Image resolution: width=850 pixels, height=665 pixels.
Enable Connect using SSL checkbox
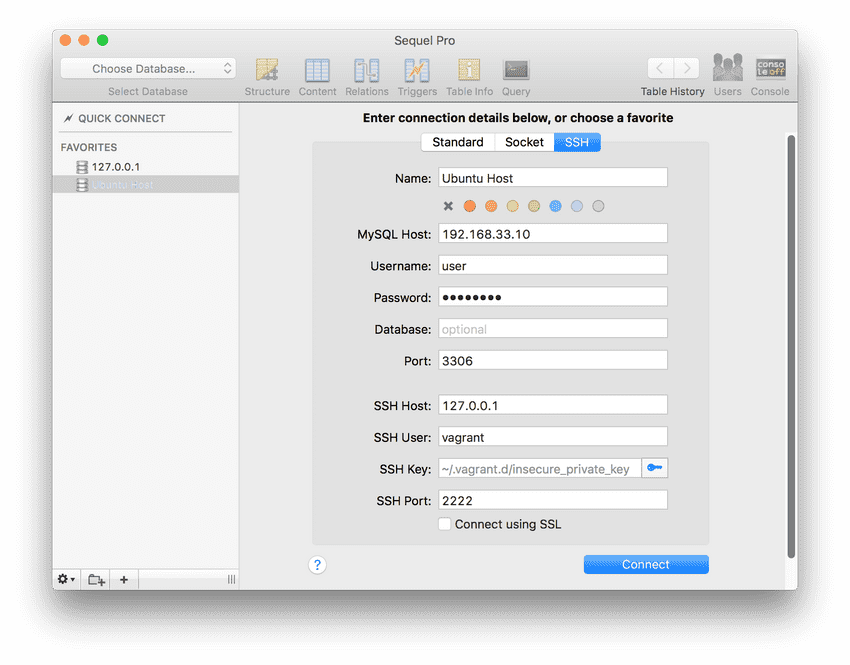pyautogui.click(x=445, y=524)
